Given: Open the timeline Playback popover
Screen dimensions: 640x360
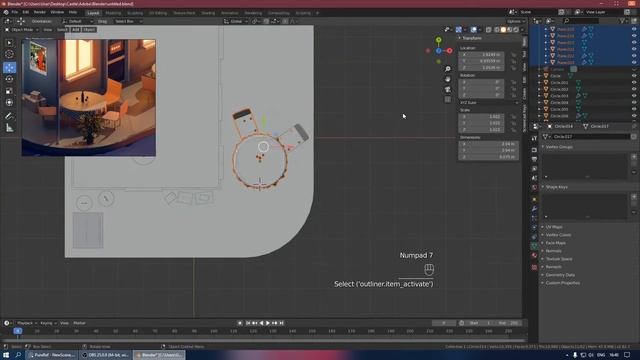Looking at the screenshot, I should click(x=26, y=323).
